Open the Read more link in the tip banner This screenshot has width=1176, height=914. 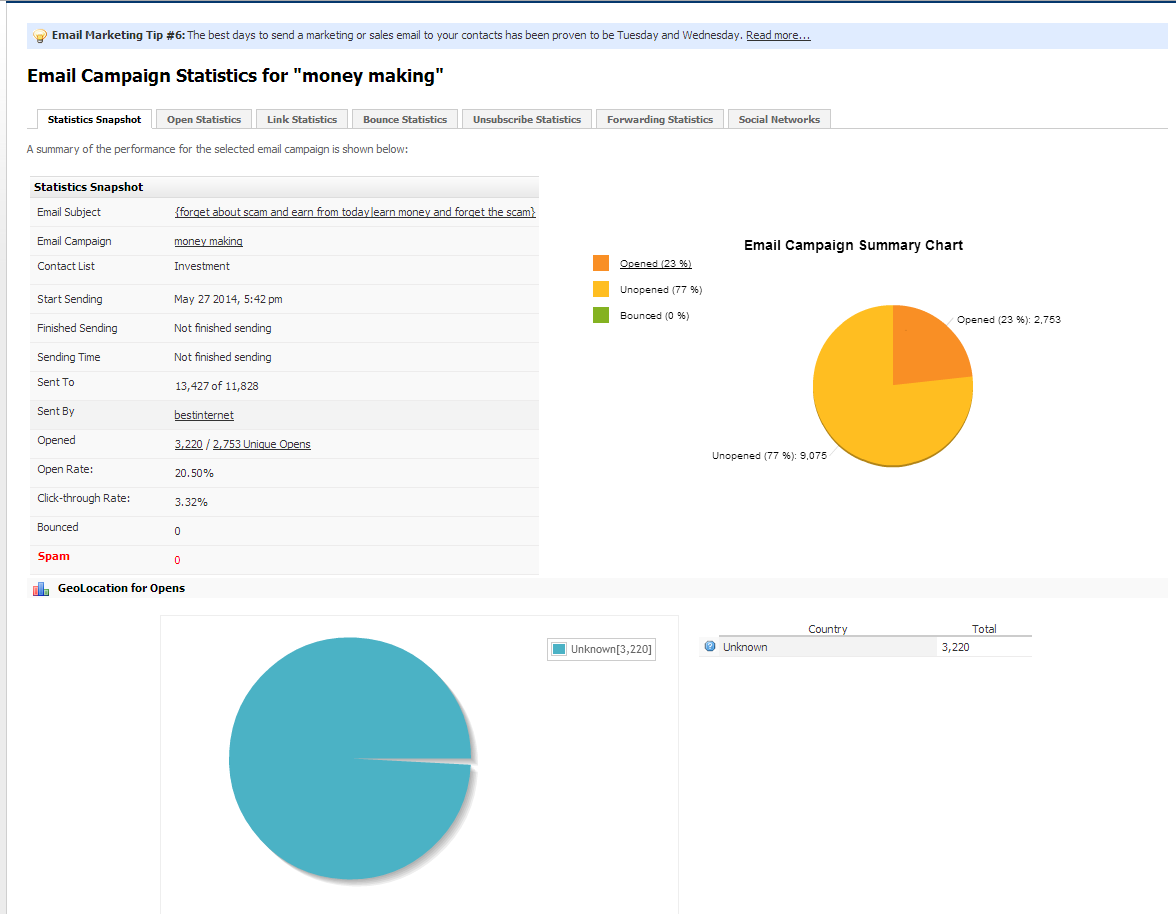(778, 35)
